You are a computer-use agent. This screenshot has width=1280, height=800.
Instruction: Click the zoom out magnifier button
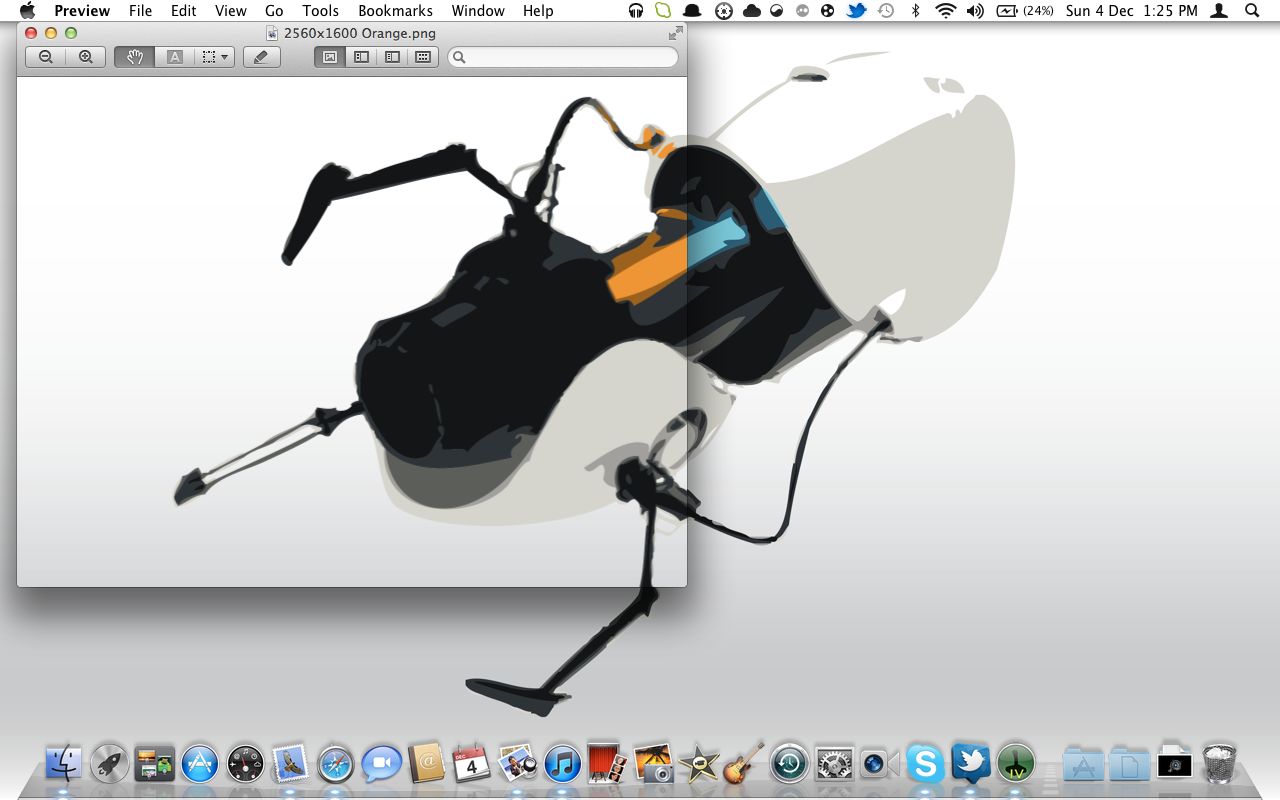pyautogui.click(x=46, y=57)
